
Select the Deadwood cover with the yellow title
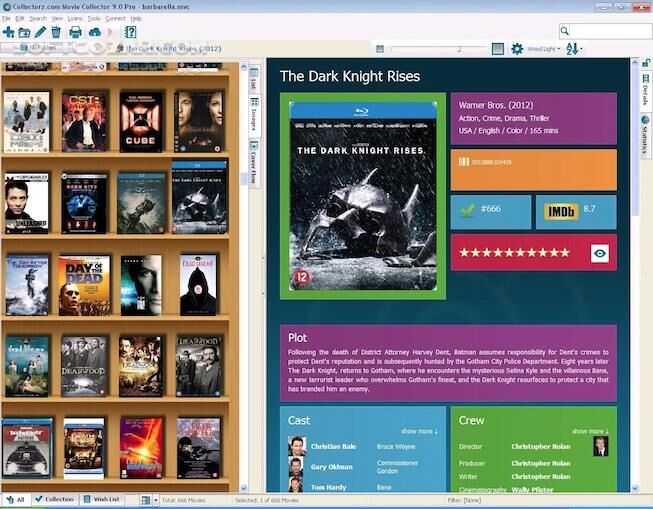(x=141, y=366)
